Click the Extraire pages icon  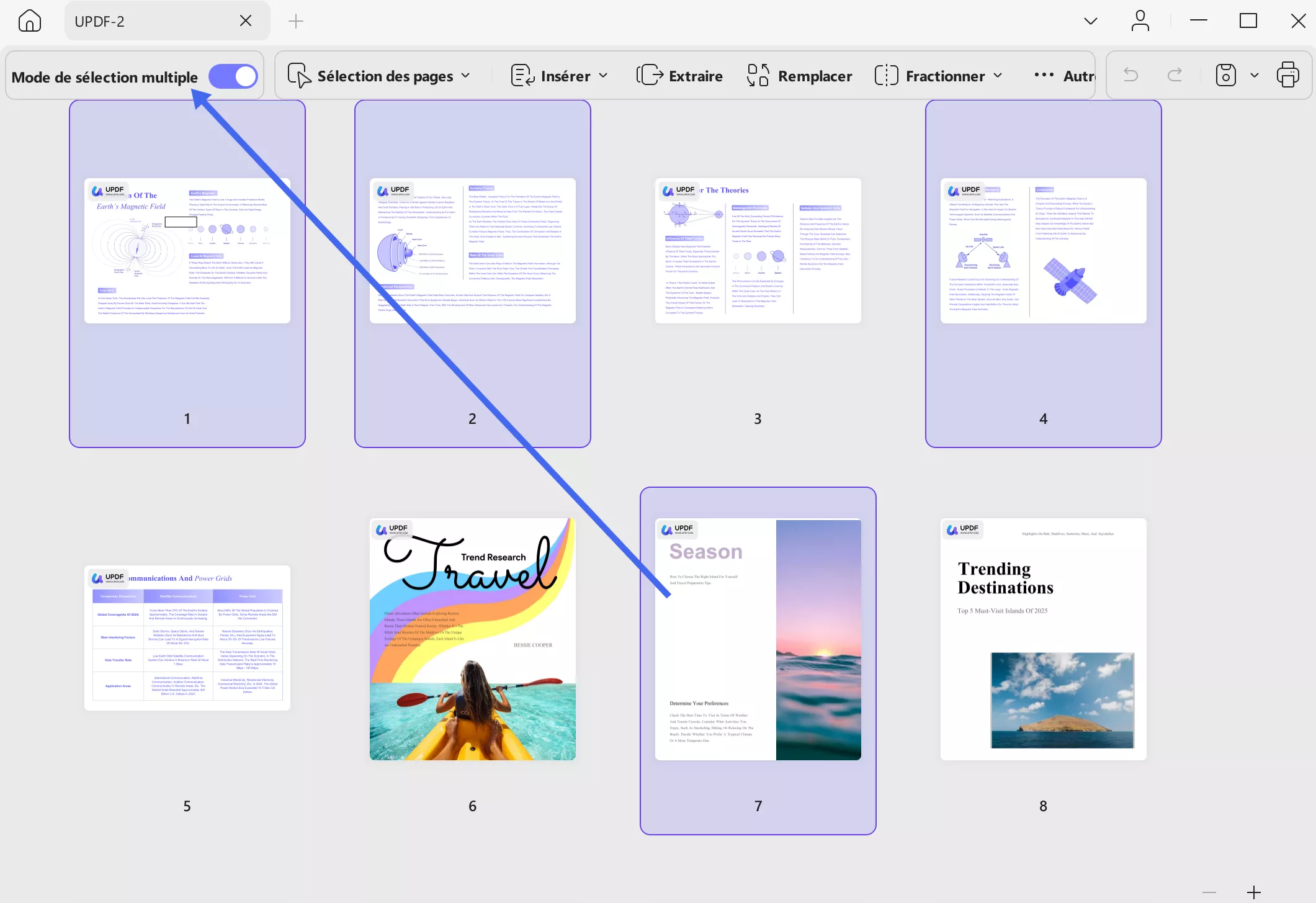[650, 76]
